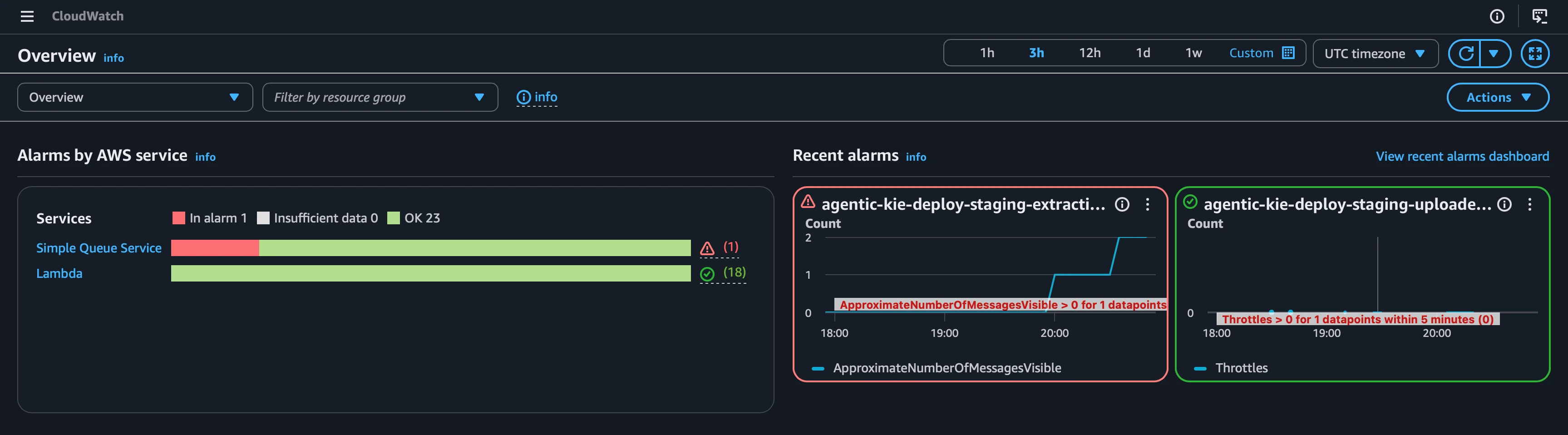Open Simple Queue Service link
Screen dimensions: 1568x435
click(99, 248)
